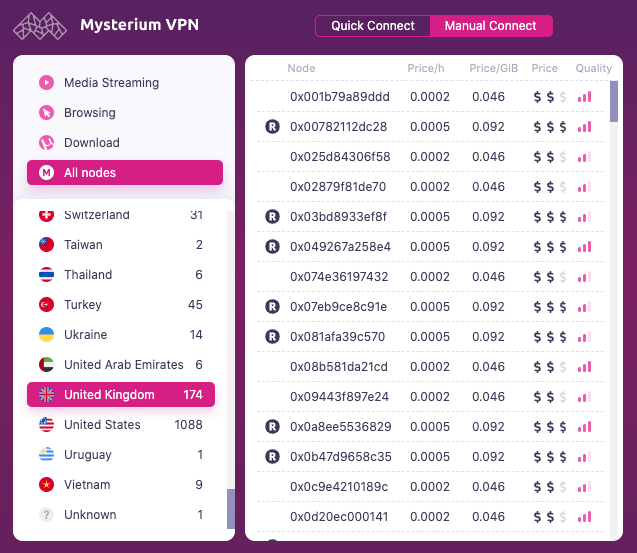The width and height of the screenshot is (637, 553).
Task: Select the All nodes filter
Action: [x=125, y=173]
